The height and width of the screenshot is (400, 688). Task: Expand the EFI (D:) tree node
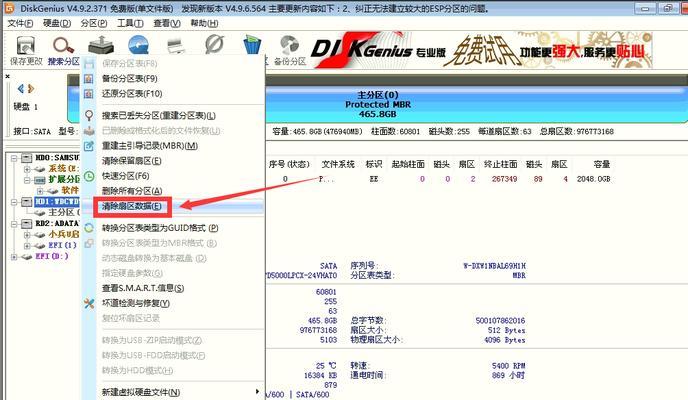14,257
